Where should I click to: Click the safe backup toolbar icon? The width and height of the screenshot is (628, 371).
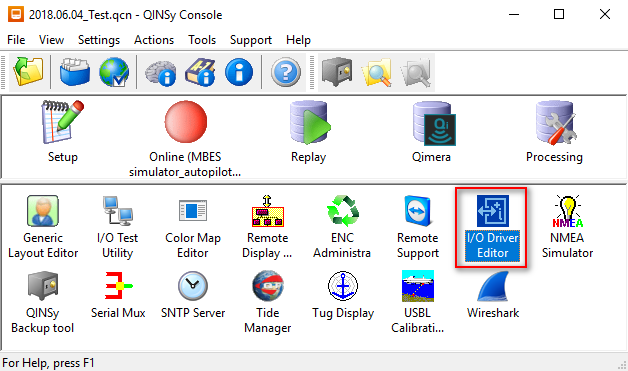(x=337, y=72)
